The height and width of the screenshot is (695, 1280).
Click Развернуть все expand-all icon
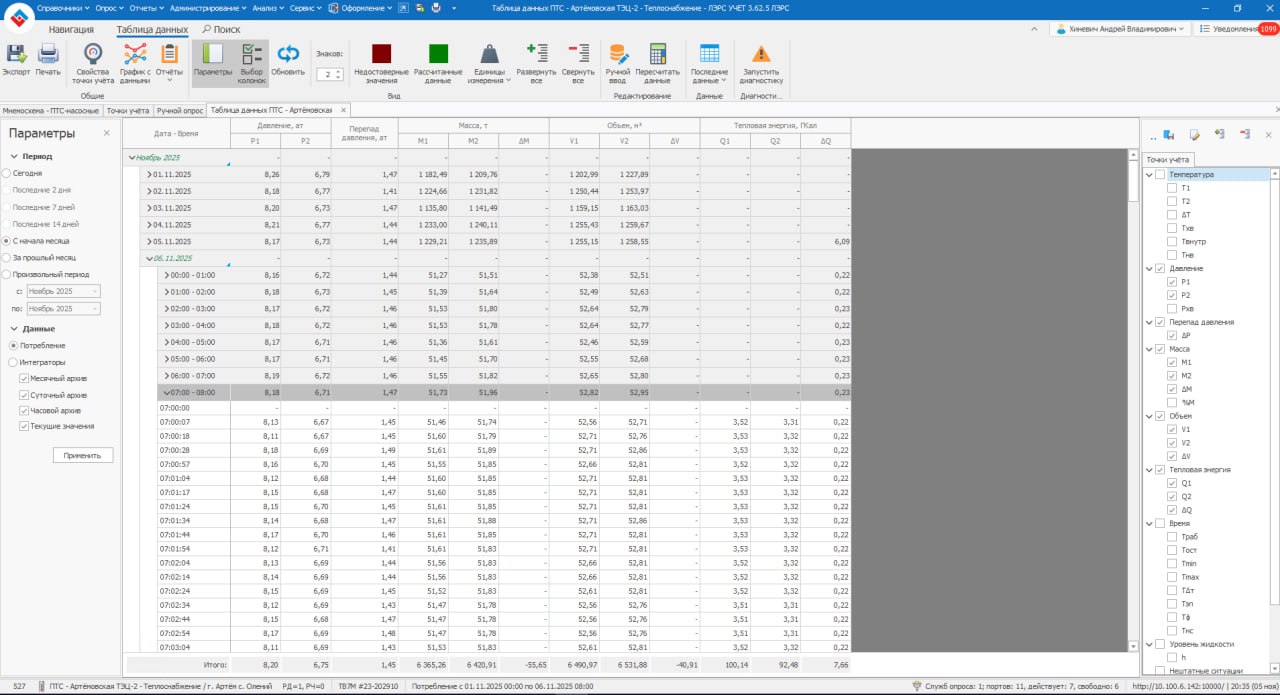537,55
